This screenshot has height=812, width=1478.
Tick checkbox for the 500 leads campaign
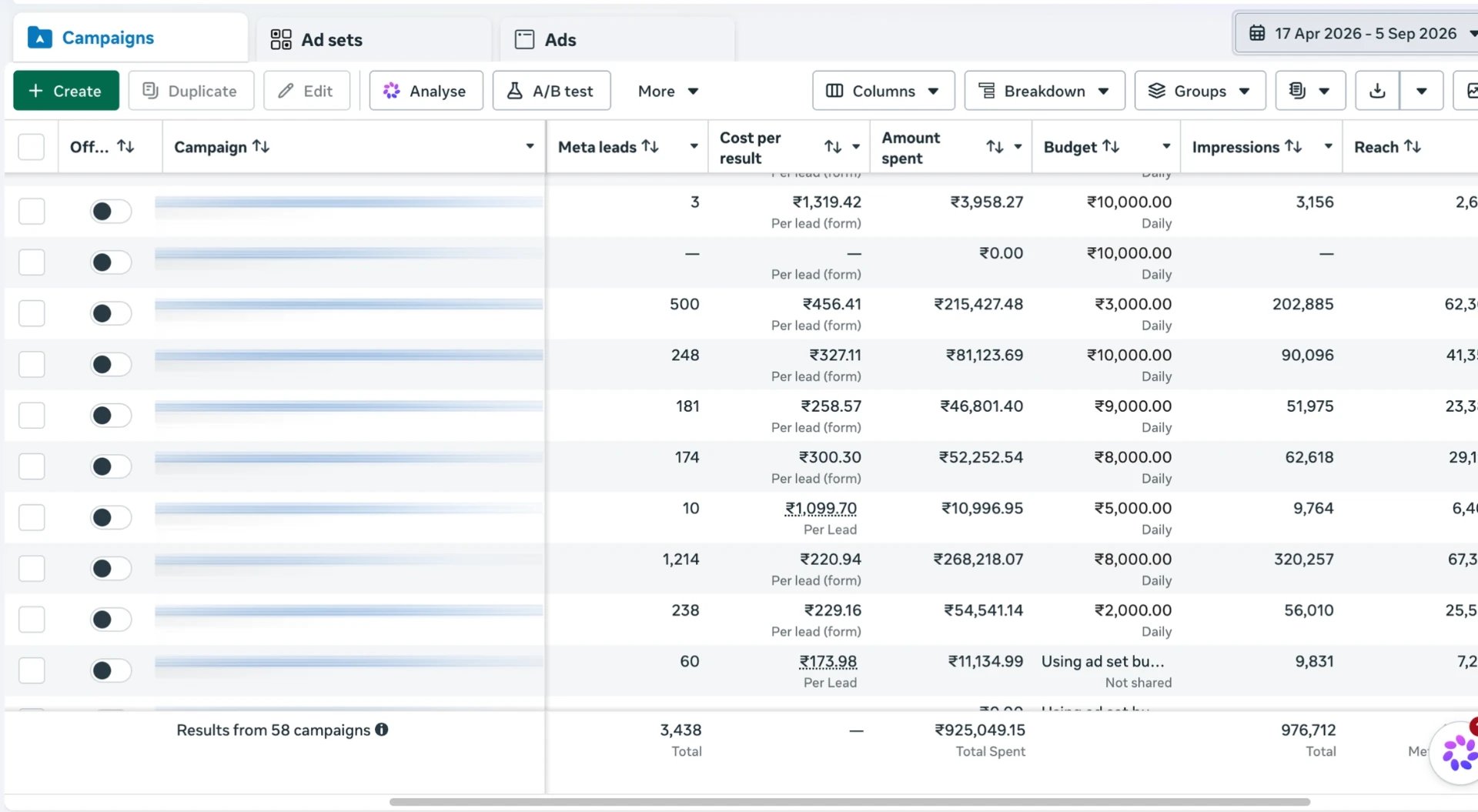pos(32,313)
